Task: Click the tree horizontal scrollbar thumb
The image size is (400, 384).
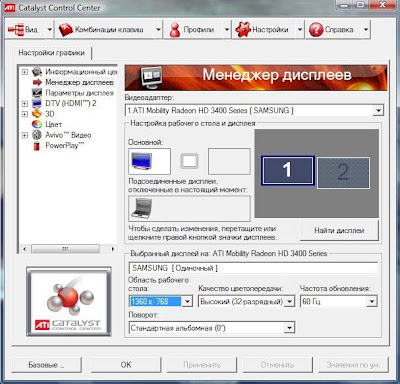Action: [65, 249]
